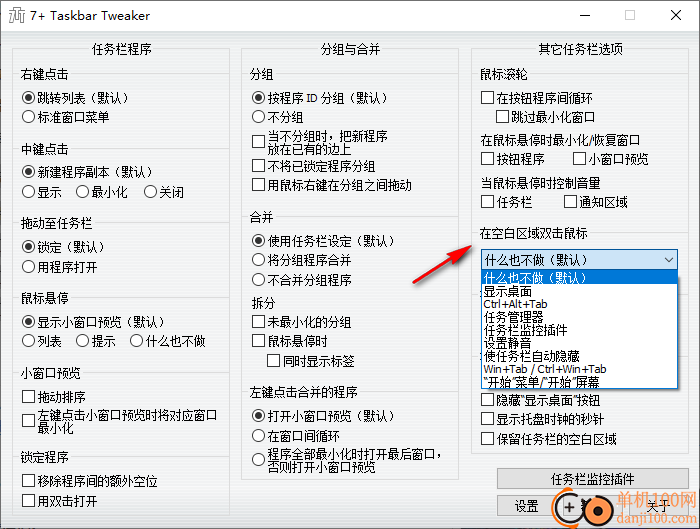Minimize the Taskbar Tweaker window
This screenshot has height=529, width=700.
point(585,15)
